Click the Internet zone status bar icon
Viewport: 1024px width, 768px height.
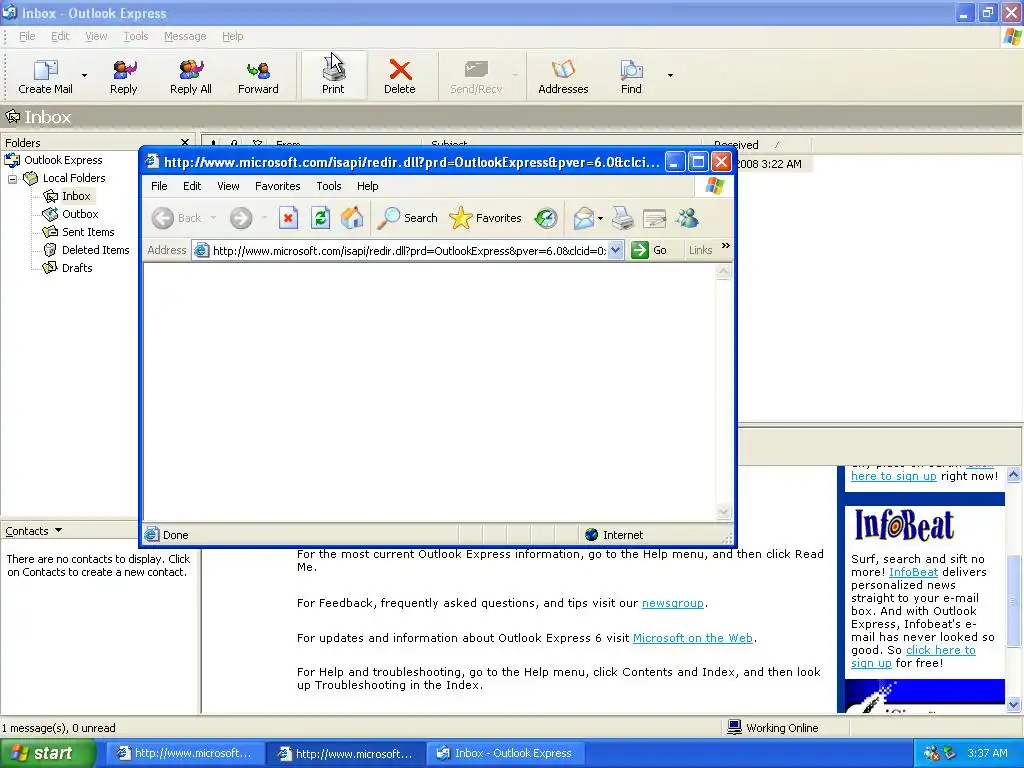(592, 535)
